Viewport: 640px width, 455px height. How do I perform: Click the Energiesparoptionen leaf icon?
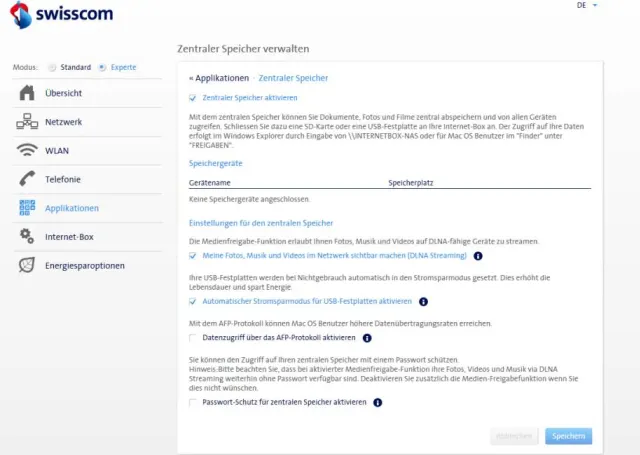pos(27,265)
